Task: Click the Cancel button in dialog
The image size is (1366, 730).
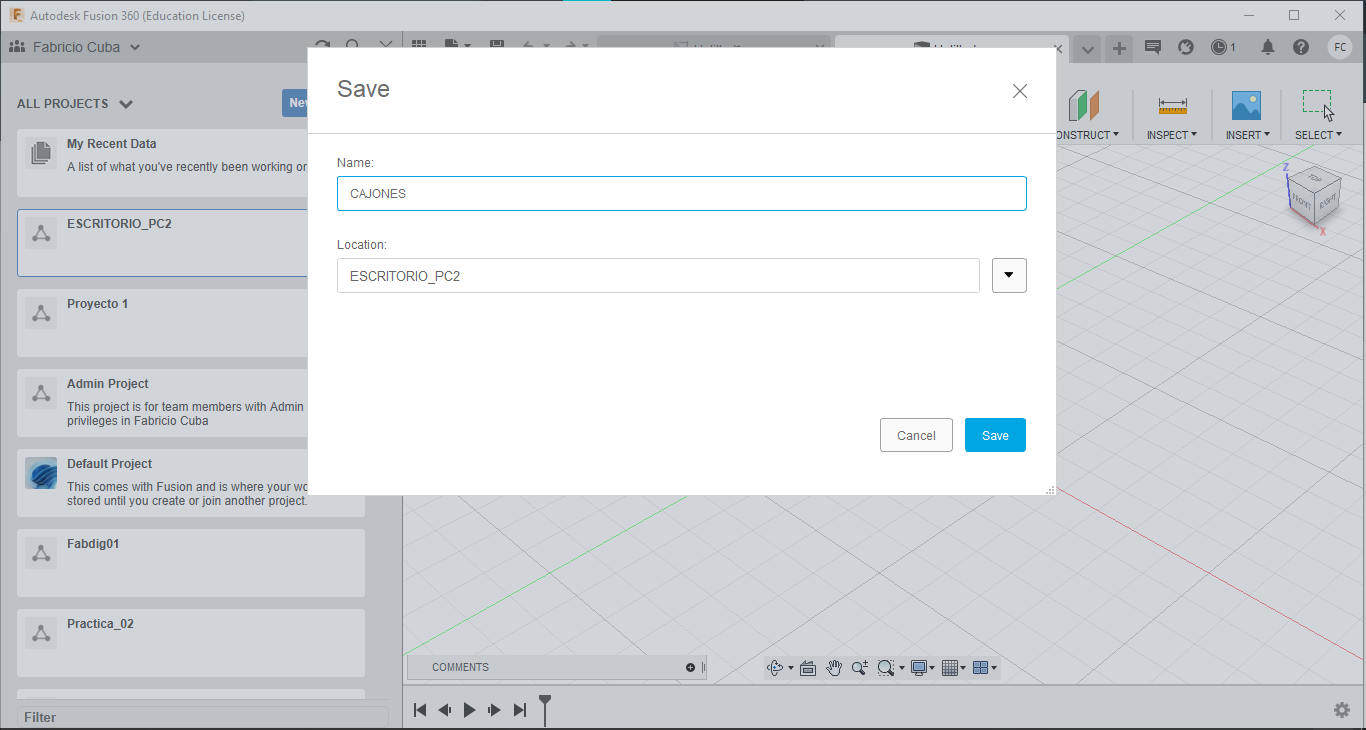Action: 916,435
